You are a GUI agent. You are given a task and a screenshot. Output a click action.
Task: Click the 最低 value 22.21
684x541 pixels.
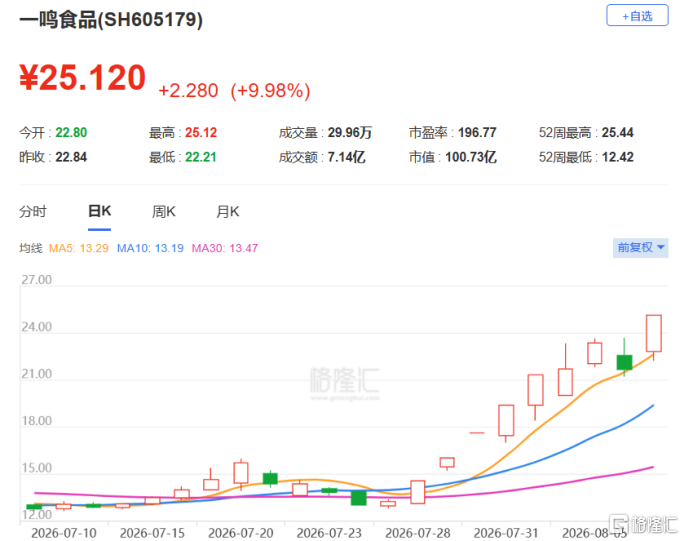pyautogui.click(x=201, y=157)
